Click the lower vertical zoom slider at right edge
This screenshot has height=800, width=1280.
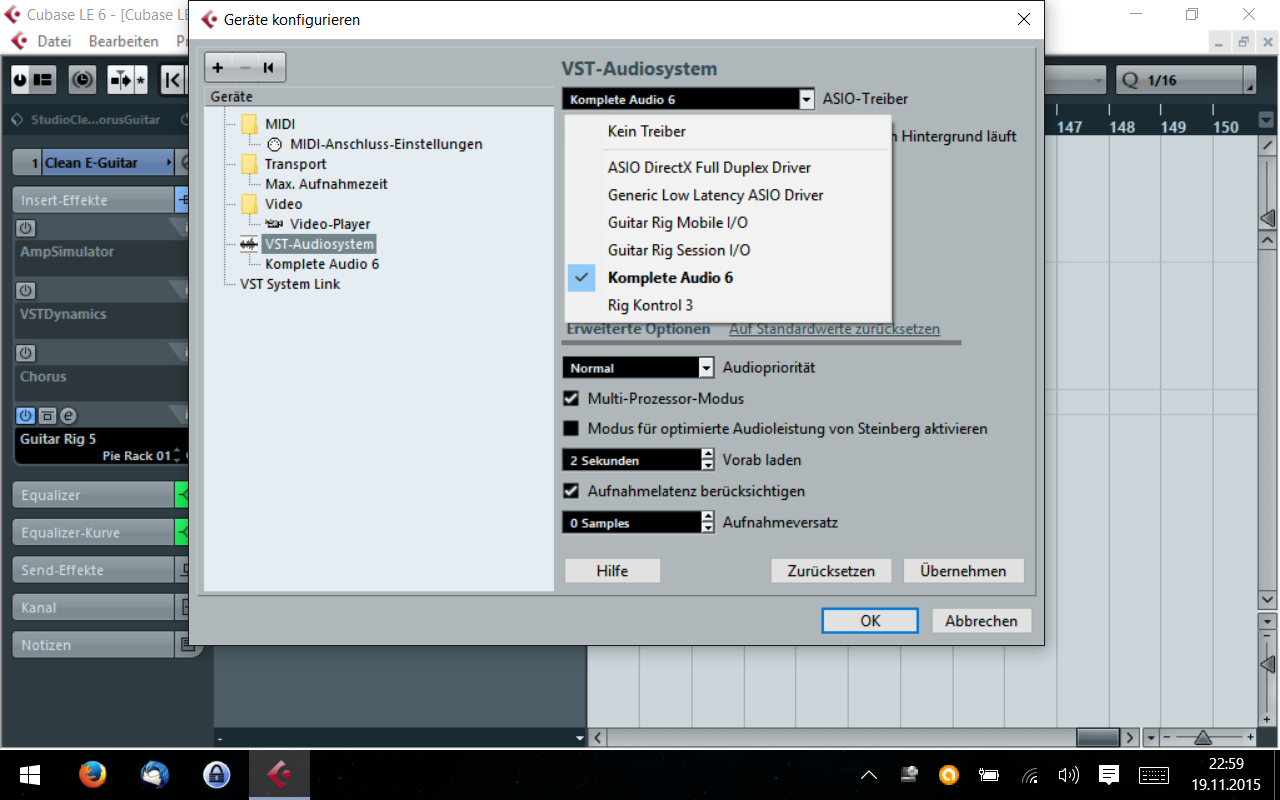pyautogui.click(x=1268, y=665)
